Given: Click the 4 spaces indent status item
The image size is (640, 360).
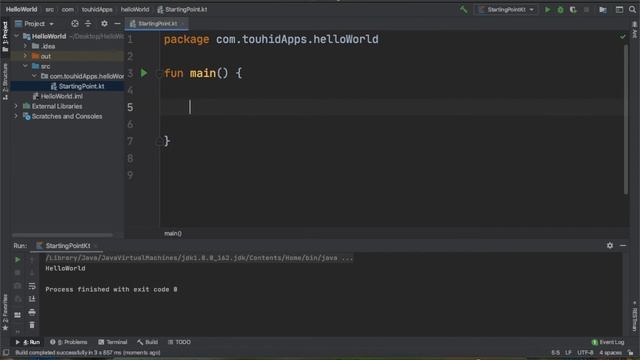Looking at the screenshot, I should point(611,353).
